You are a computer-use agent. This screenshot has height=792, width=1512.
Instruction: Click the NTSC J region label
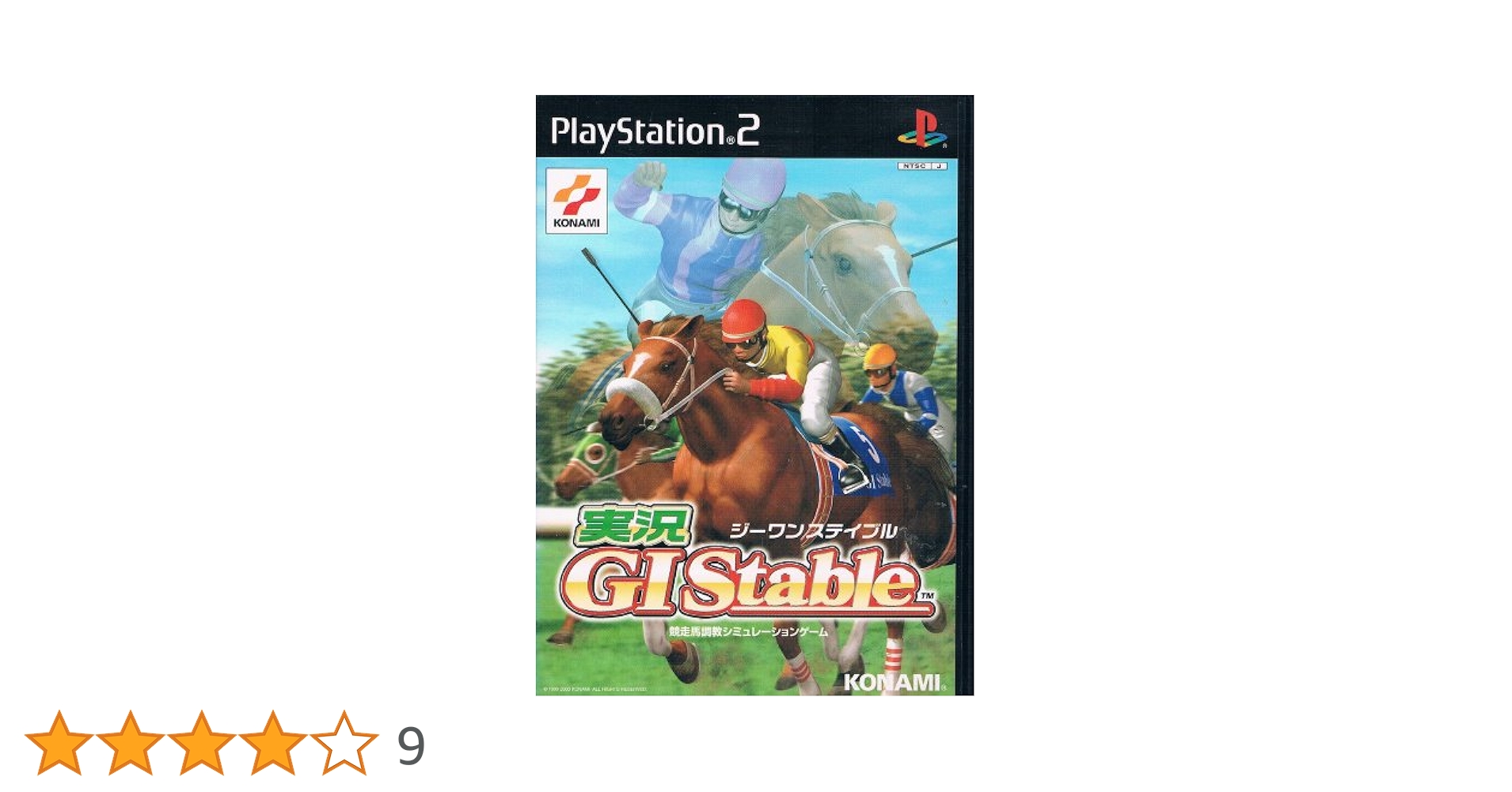click(x=922, y=166)
